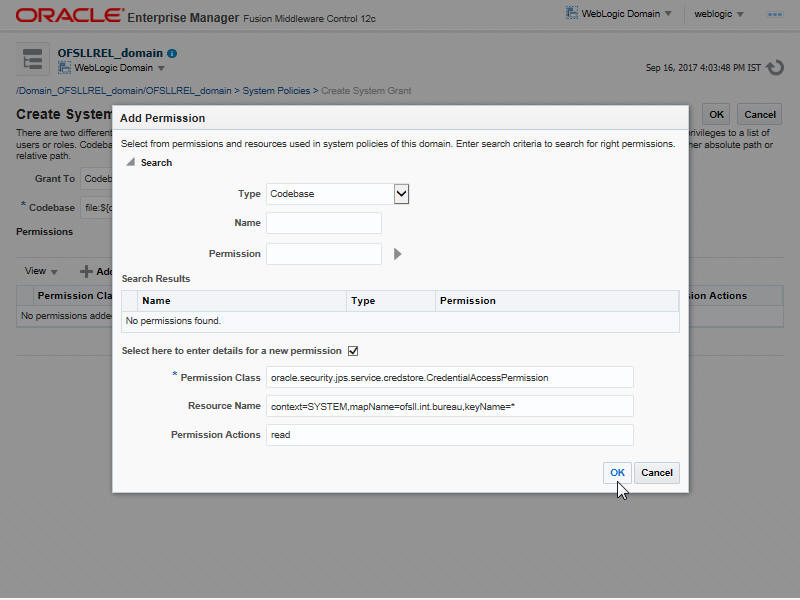
Task: Click the domain navigation tree icon
Action: pyautogui.click(x=33, y=59)
